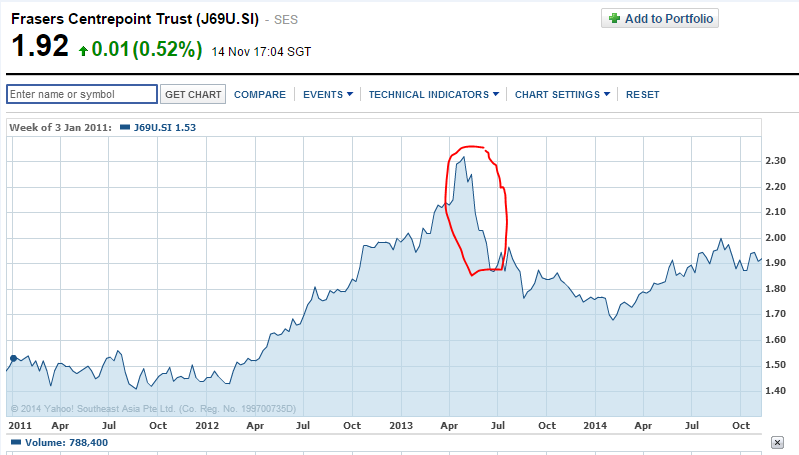The image size is (799, 455).
Task: Click the Frasers Centrepoint Trust title
Action: click(x=135, y=19)
